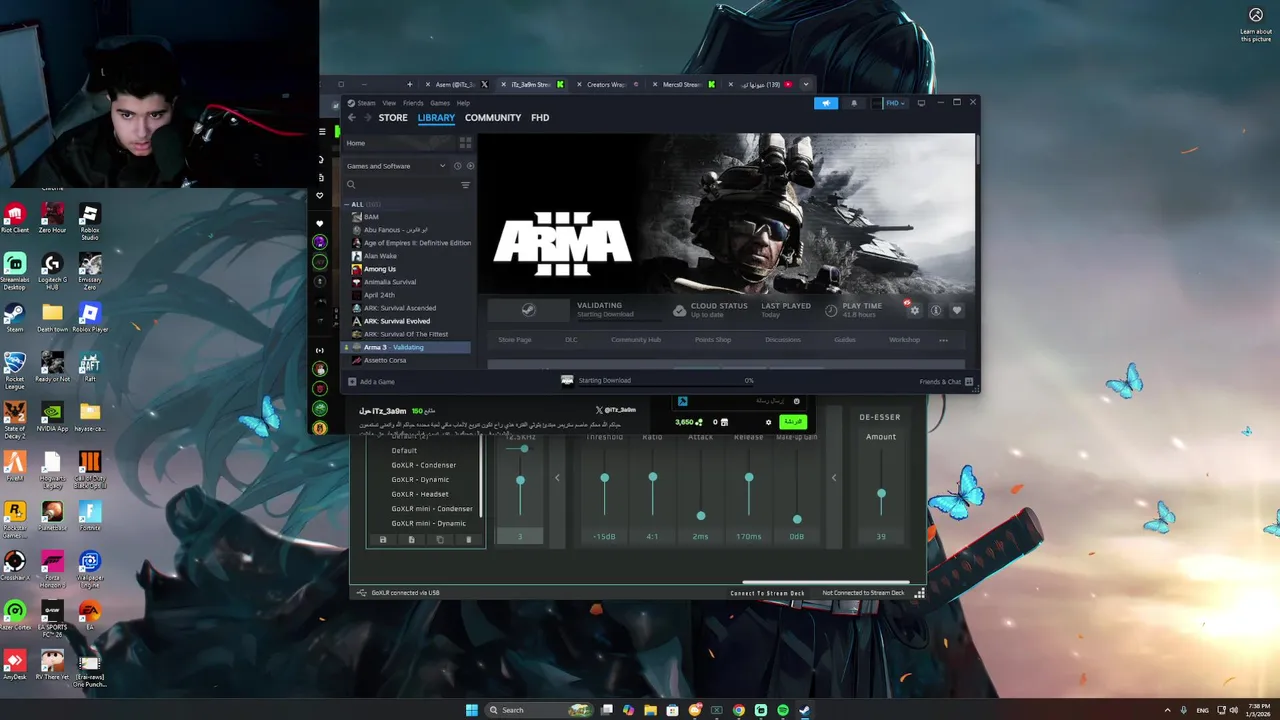Toggle Steam recent games clock filter
1280x720 pixels.
[457, 166]
